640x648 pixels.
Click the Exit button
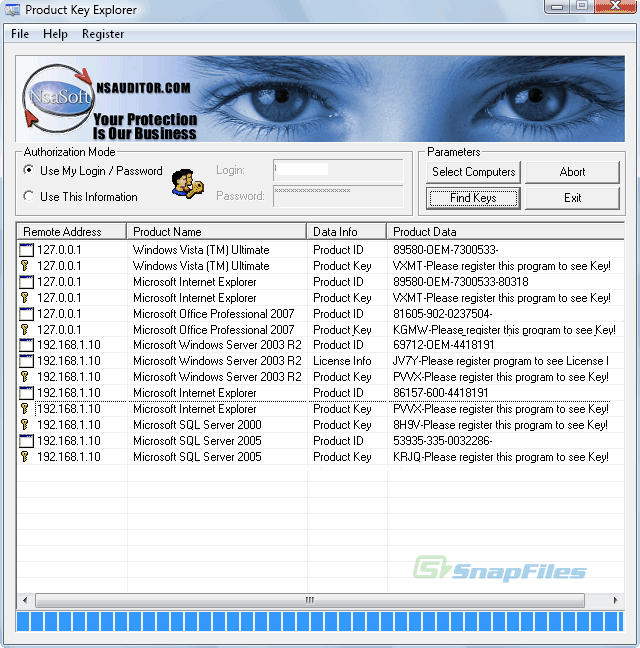coord(572,198)
